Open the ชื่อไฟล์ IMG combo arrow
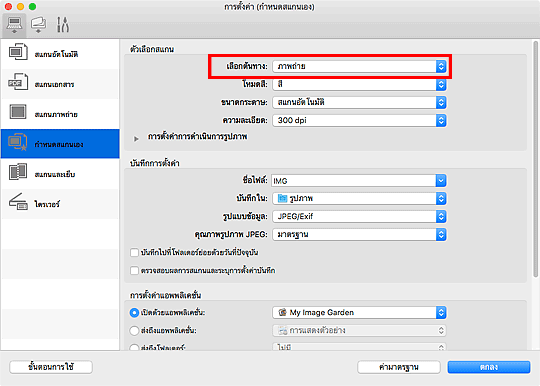The height and width of the screenshot is (386, 540). pos(441,180)
